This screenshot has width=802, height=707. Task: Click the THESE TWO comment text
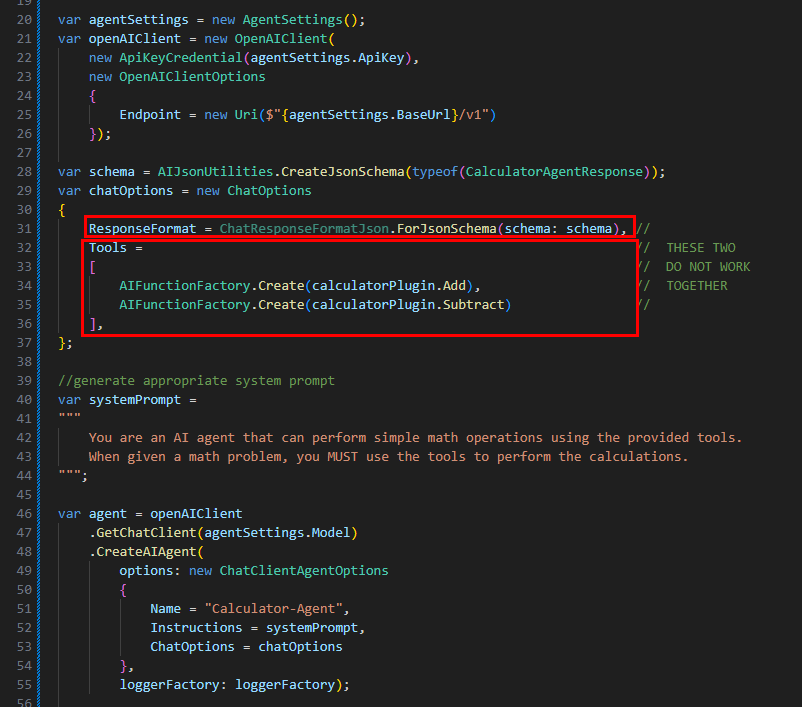point(700,248)
